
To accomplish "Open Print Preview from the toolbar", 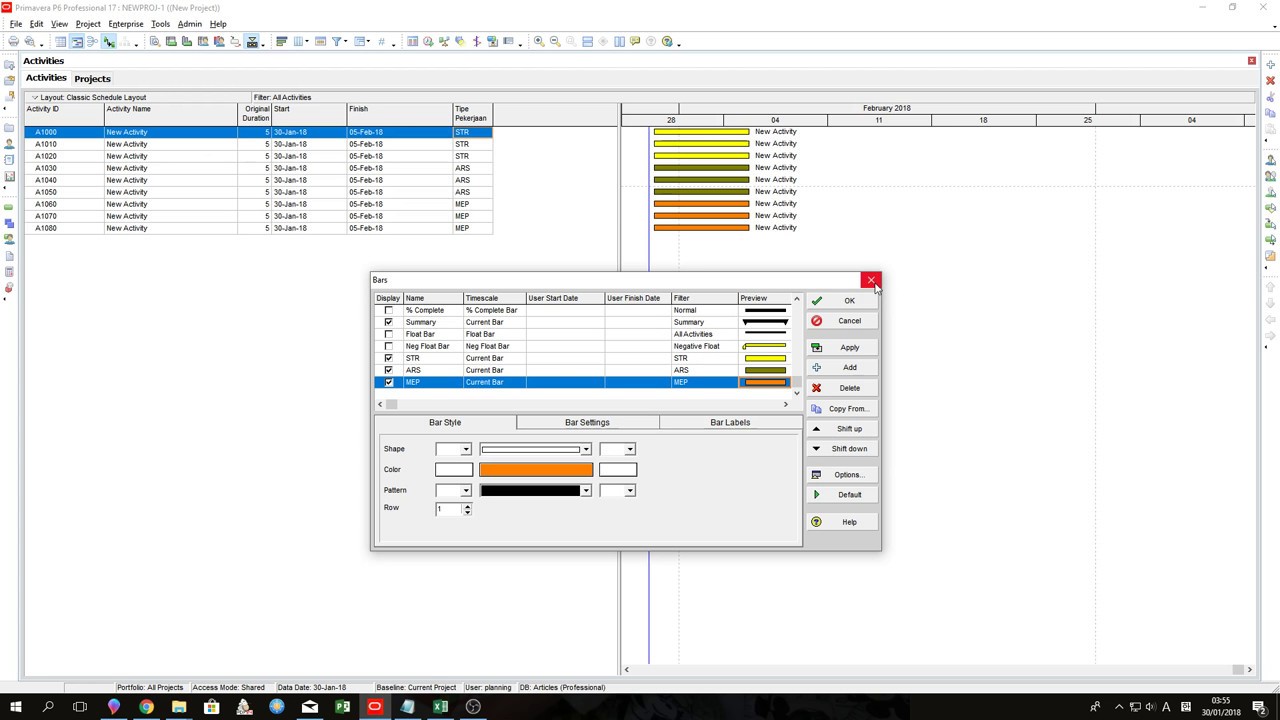I will click(x=30, y=42).
